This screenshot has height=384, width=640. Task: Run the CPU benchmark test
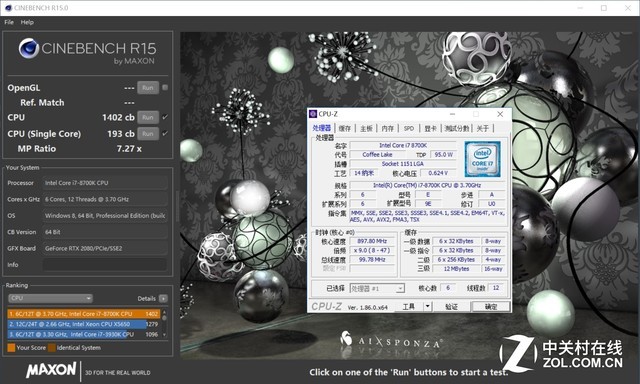[x=148, y=118]
